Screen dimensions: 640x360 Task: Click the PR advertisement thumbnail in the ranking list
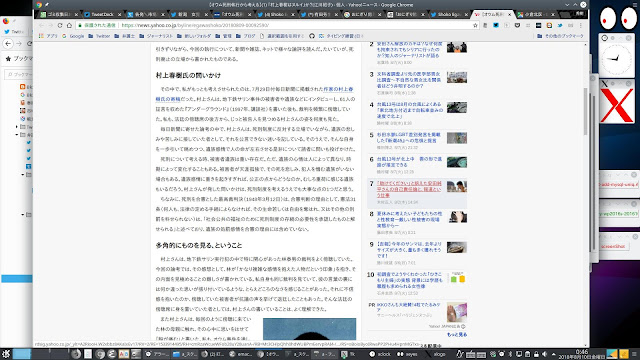457,312
